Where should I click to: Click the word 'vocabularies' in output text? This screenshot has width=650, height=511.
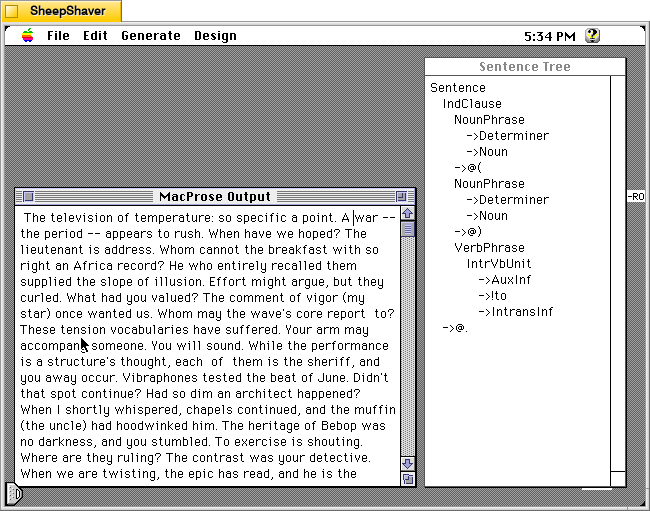150,330
